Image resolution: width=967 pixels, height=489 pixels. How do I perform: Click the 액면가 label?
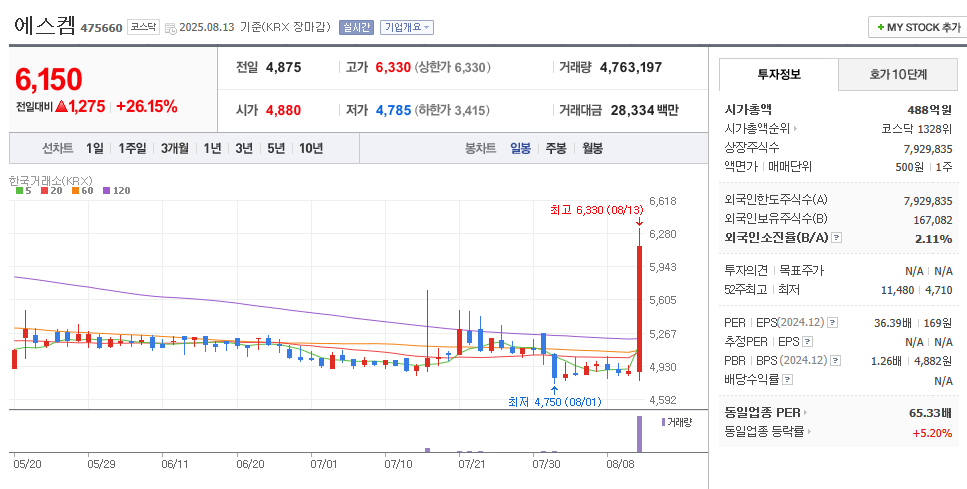[x=742, y=167]
